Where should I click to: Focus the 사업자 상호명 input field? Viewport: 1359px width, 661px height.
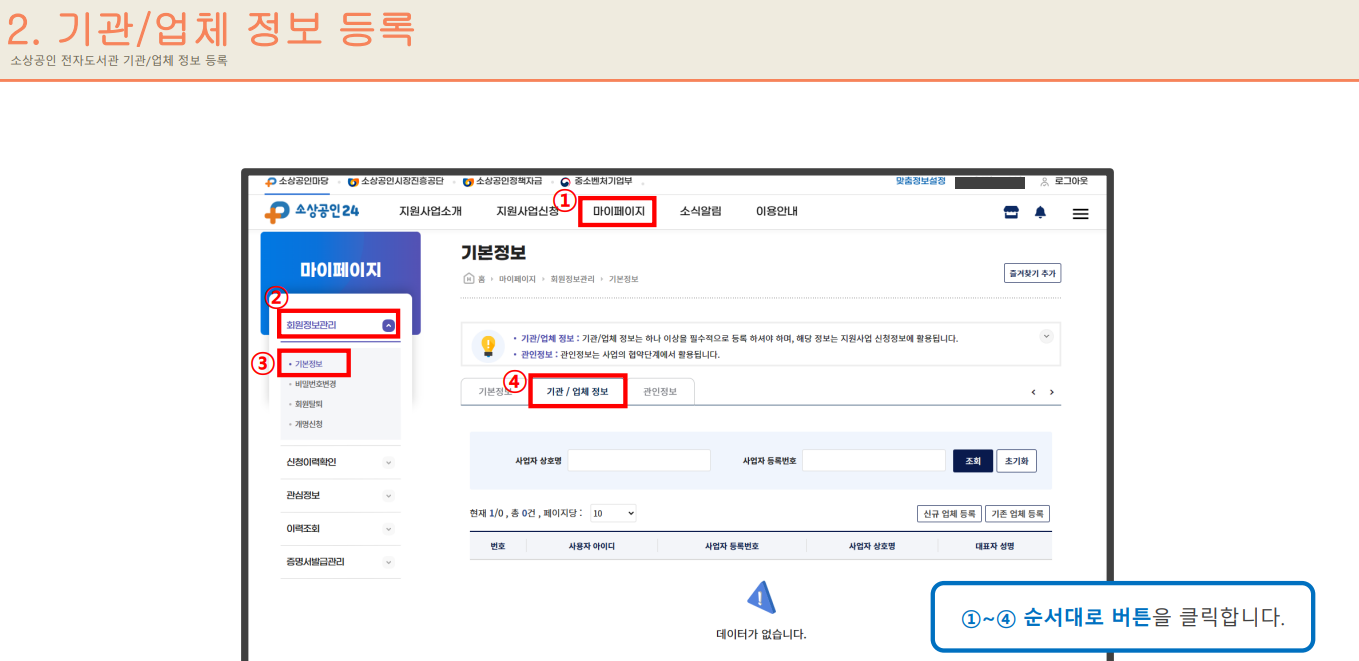pos(639,460)
